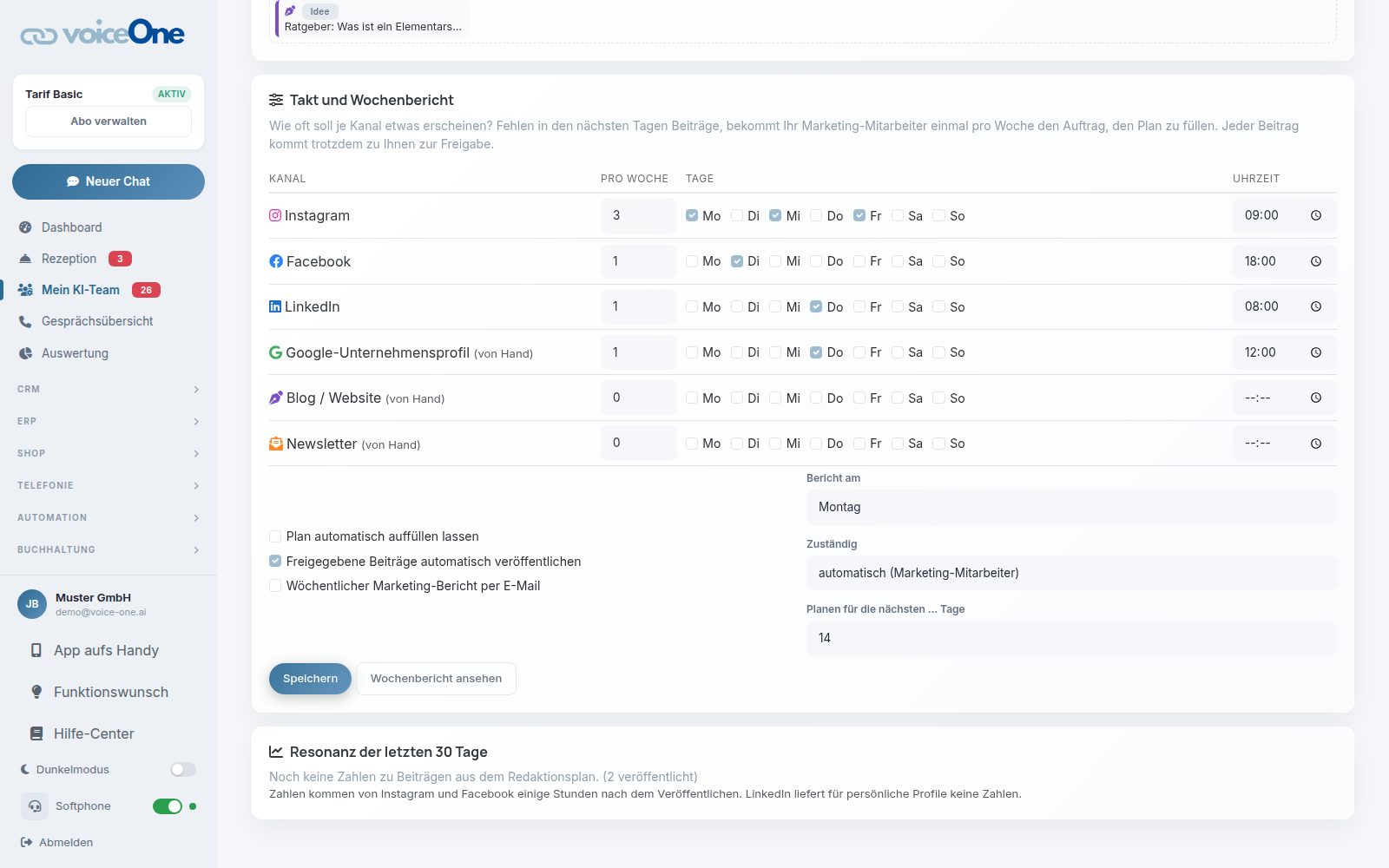Click the Instagram channel icon

[x=275, y=215]
